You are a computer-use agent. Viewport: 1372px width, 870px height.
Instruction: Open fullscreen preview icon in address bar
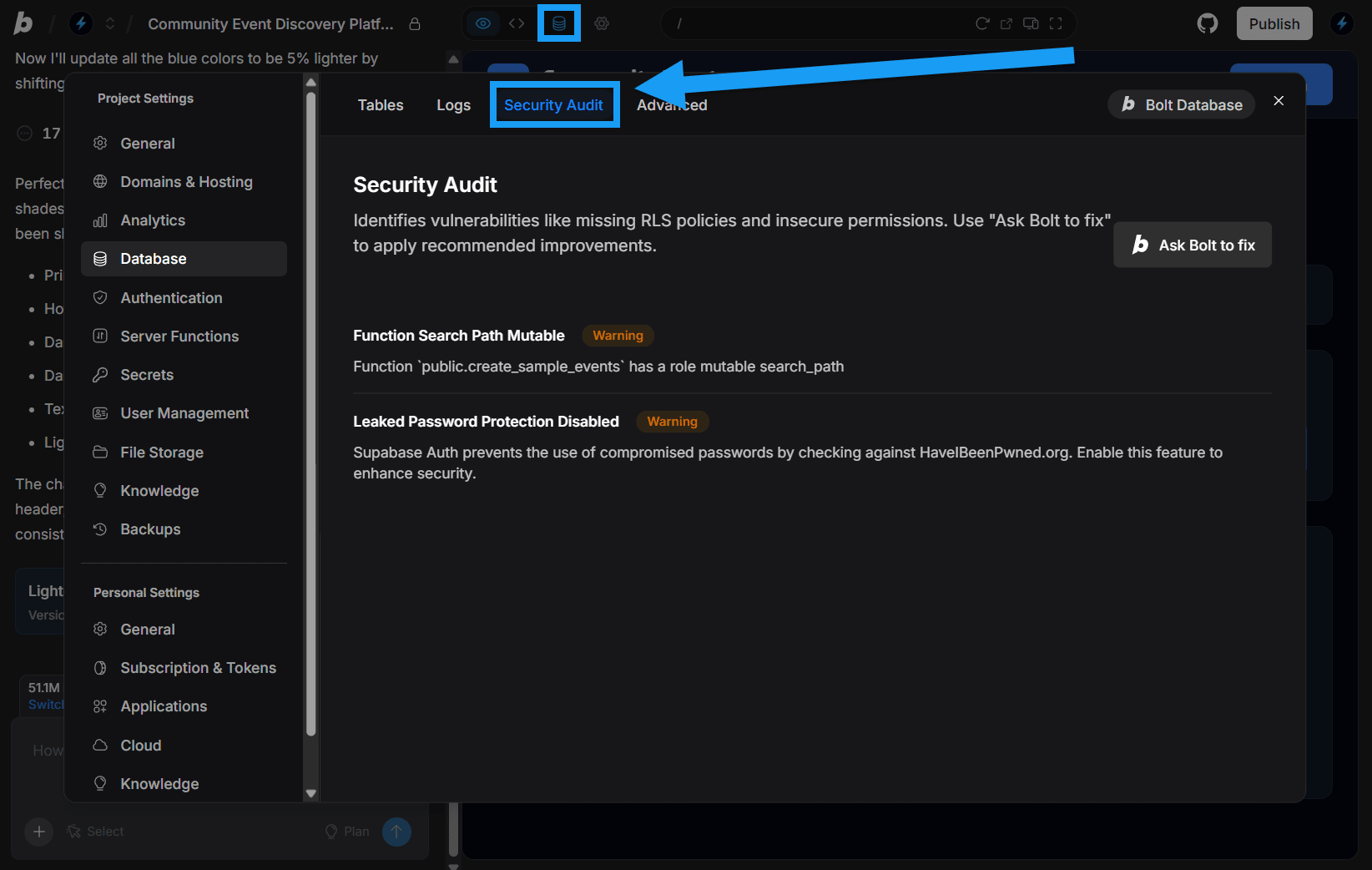tap(1055, 23)
